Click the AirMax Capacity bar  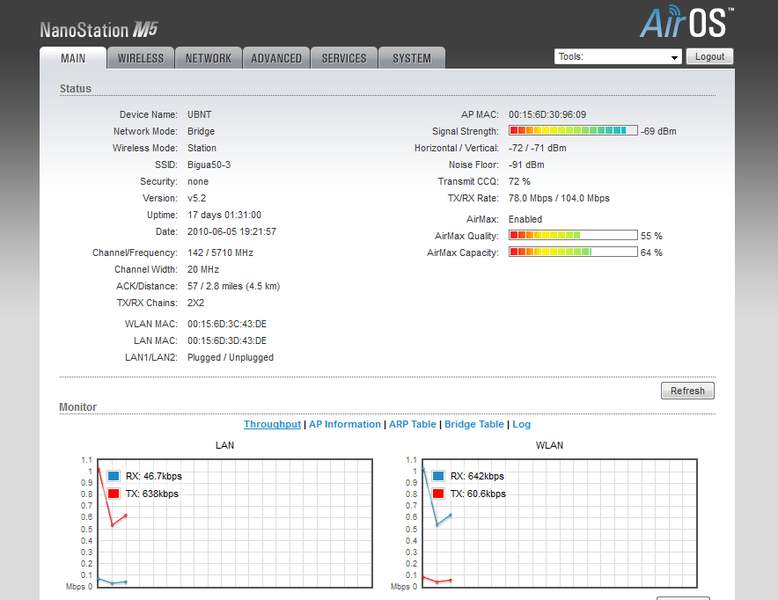coord(573,252)
